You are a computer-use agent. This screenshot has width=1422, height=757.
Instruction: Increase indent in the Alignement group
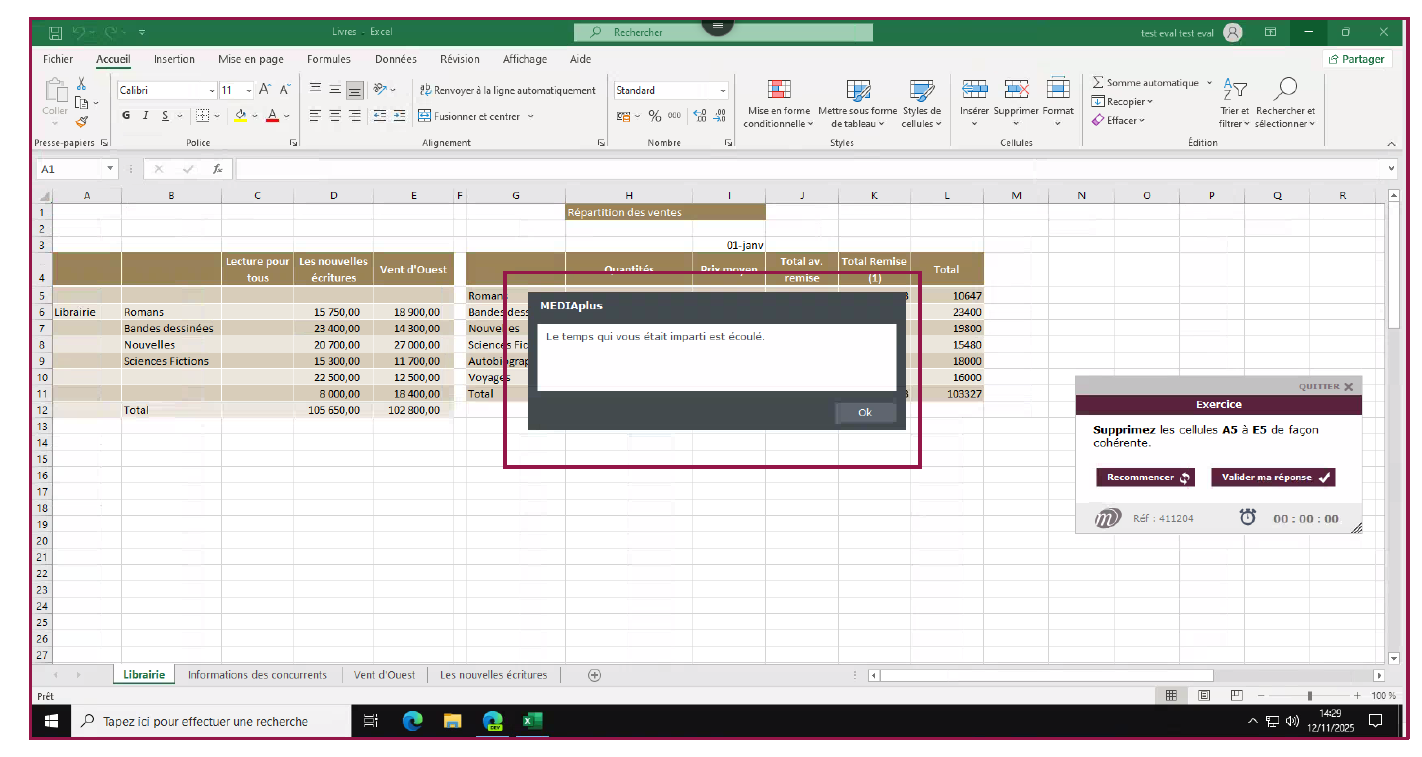399,116
